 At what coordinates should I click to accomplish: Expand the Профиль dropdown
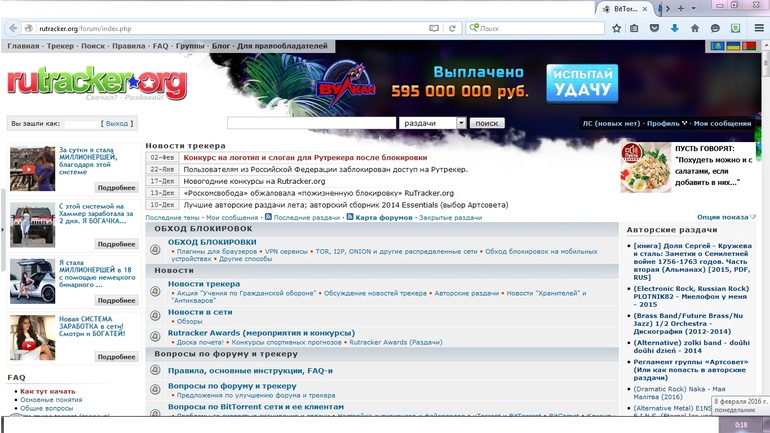(x=666, y=124)
